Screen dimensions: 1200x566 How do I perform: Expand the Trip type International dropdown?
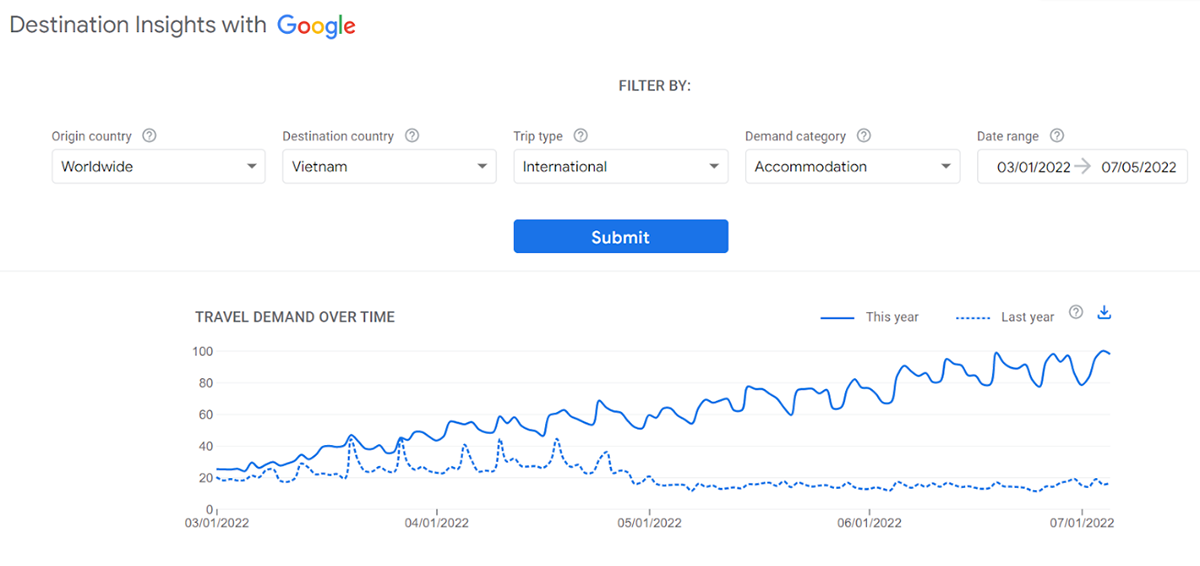point(621,167)
